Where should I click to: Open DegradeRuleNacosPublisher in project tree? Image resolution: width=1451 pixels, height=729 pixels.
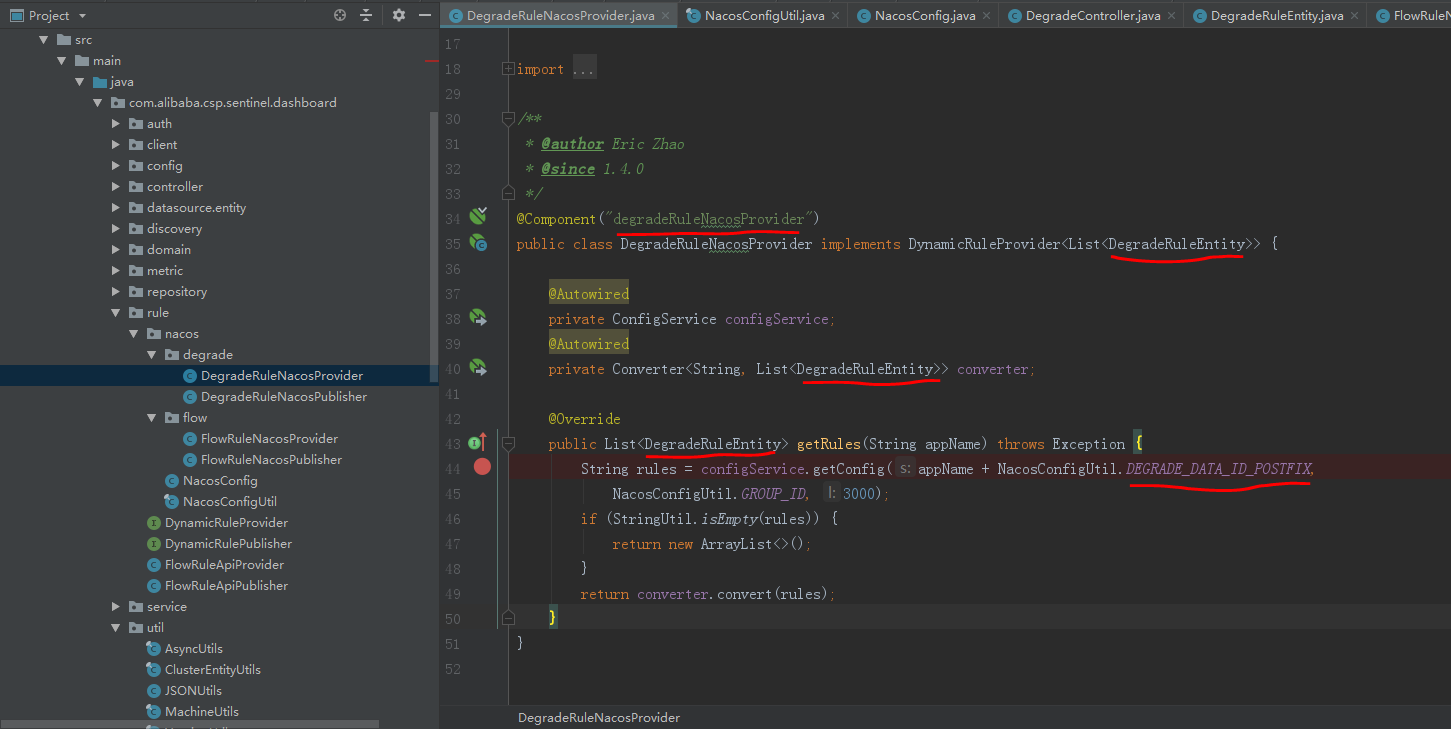pos(283,397)
